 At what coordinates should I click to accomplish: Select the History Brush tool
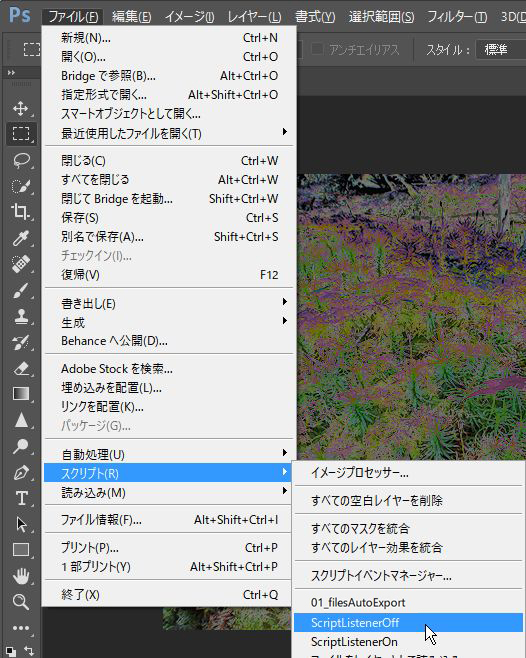[x=21, y=342]
